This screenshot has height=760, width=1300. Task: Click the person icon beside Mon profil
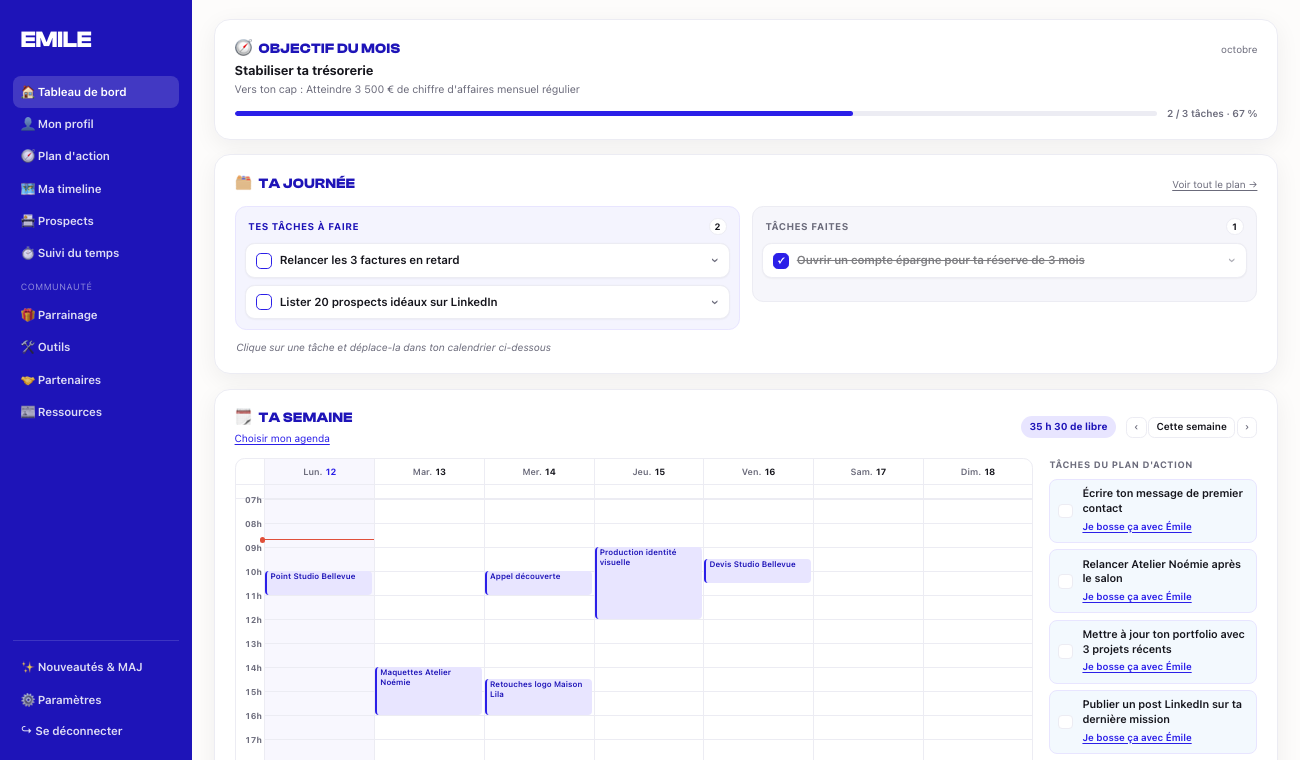[28, 124]
